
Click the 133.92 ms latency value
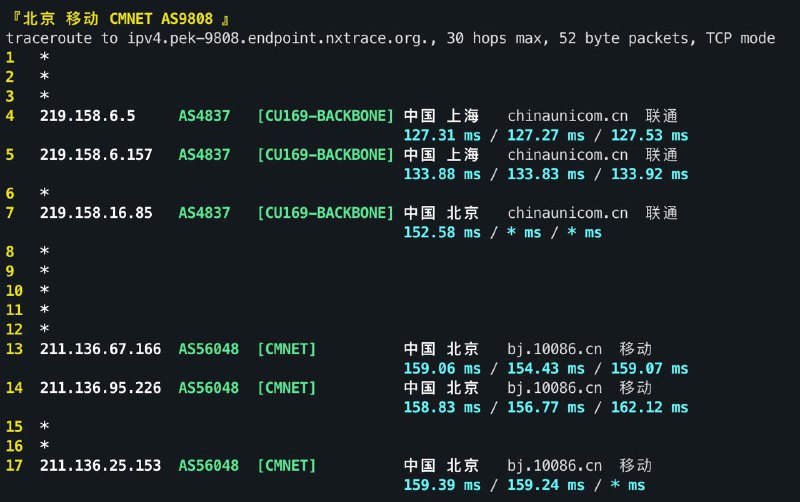click(x=649, y=174)
